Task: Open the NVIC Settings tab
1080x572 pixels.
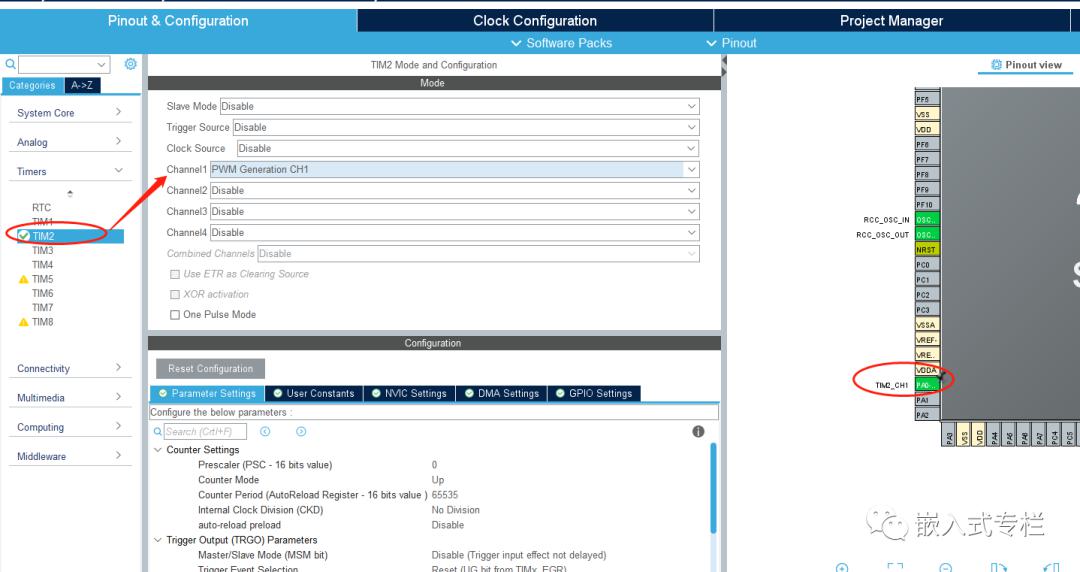Action: point(409,394)
